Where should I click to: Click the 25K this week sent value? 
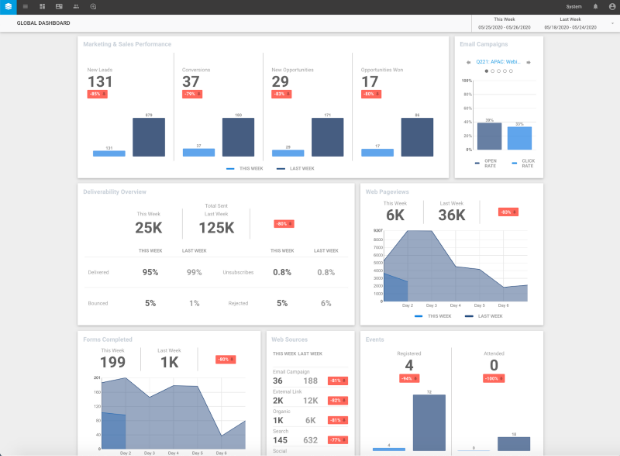tap(149, 228)
